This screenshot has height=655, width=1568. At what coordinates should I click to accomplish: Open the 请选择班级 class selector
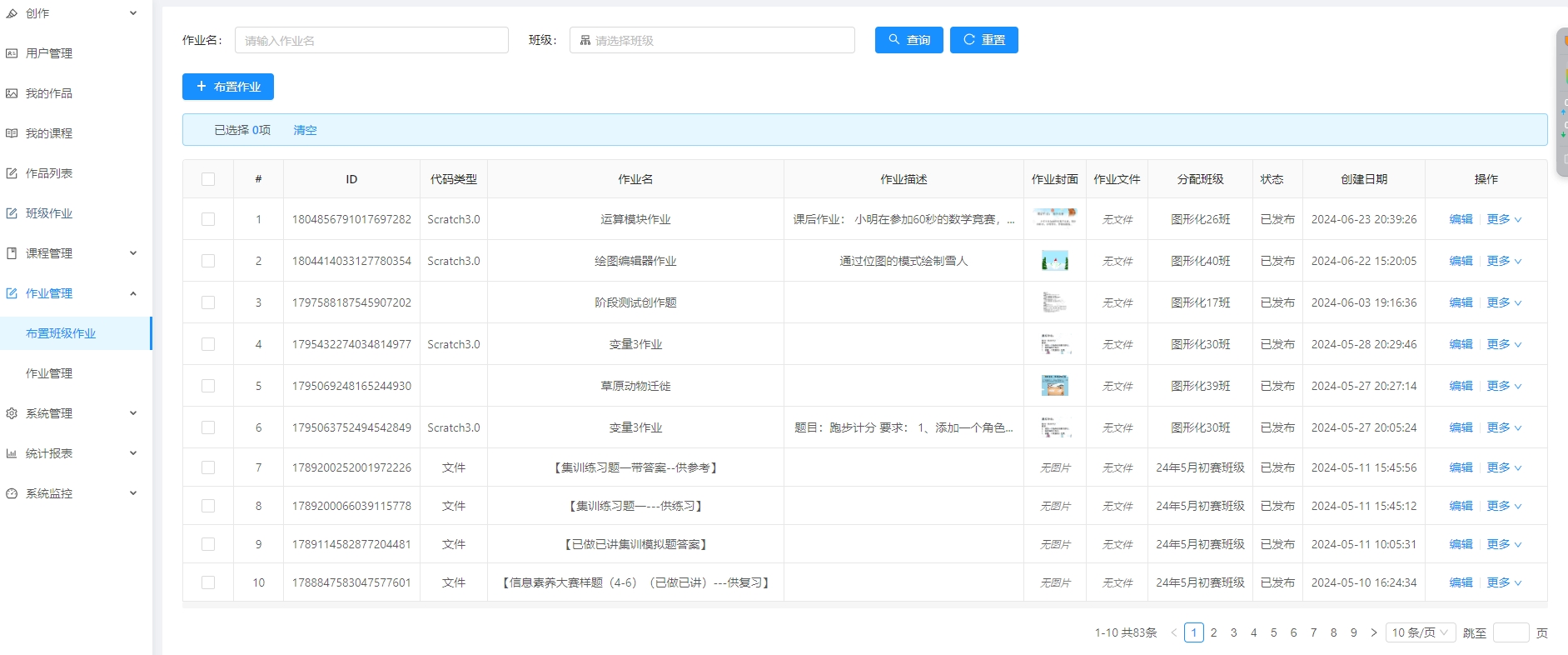[x=712, y=40]
